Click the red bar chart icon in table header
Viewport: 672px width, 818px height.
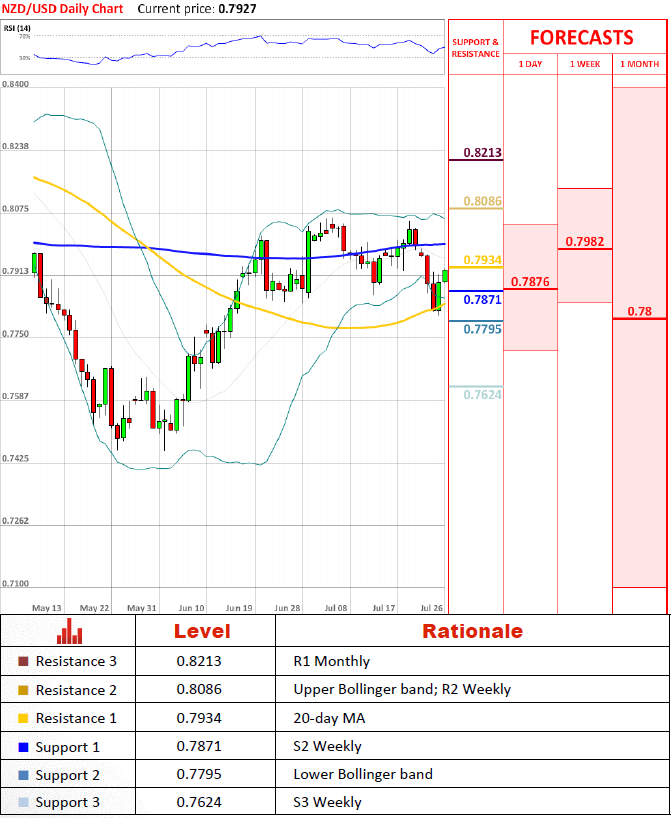point(69,631)
